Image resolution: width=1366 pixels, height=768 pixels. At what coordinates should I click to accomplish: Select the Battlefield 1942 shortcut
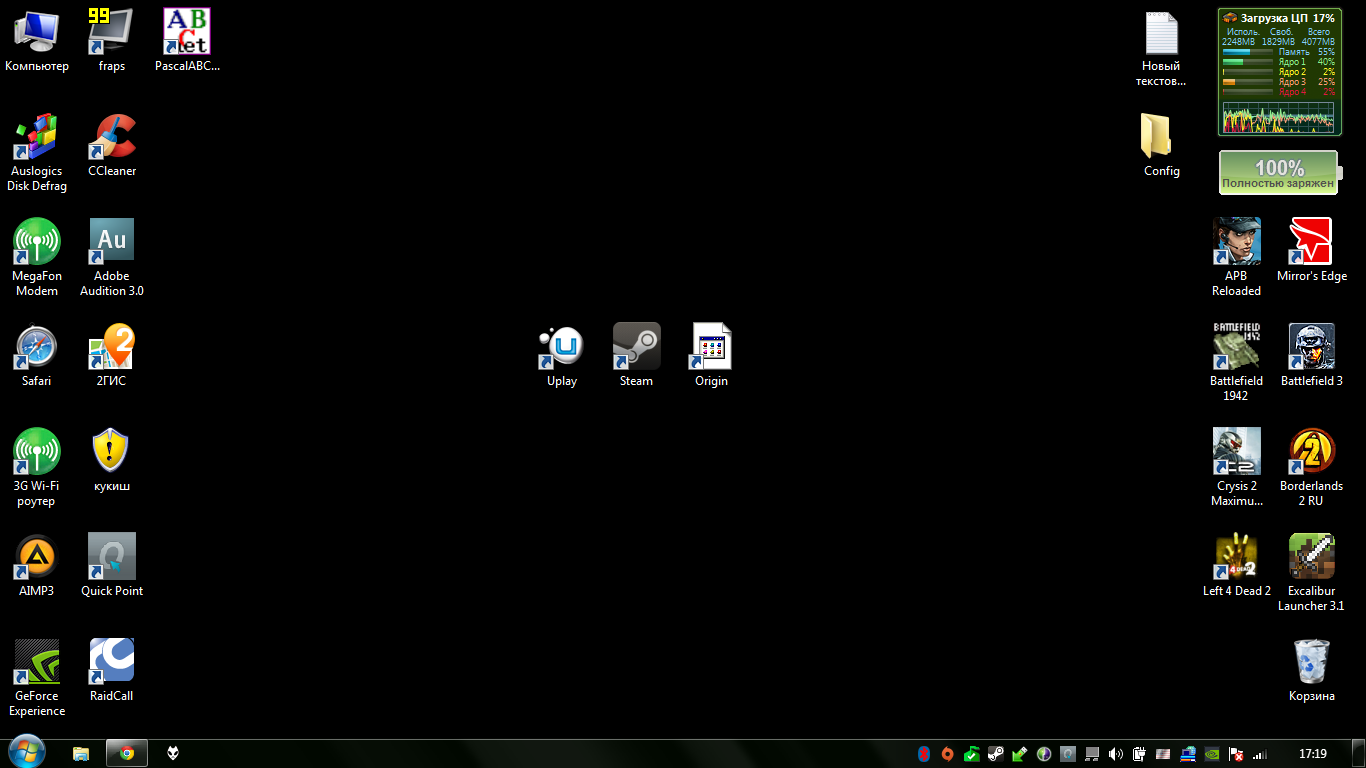[x=1237, y=362]
